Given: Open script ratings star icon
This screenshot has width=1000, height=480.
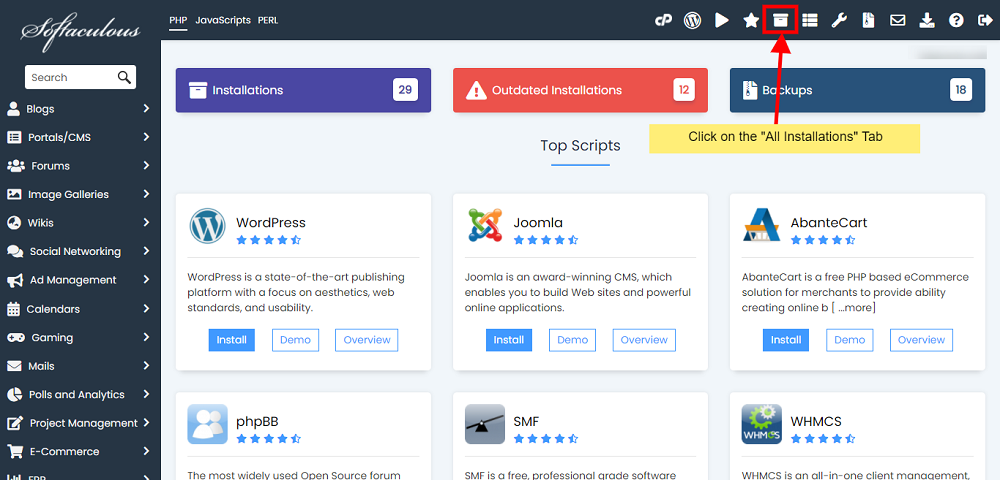Looking at the screenshot, I should pos(751,20).
